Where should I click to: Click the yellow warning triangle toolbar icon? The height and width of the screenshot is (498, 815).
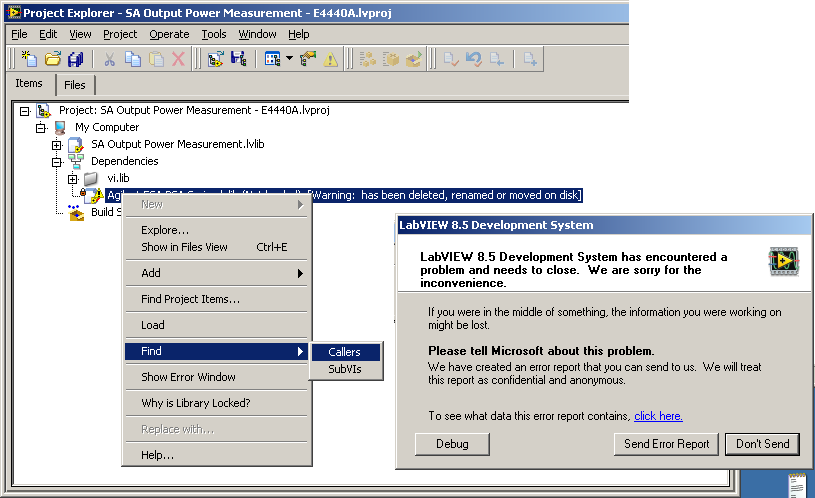click(x=331, y=60)
